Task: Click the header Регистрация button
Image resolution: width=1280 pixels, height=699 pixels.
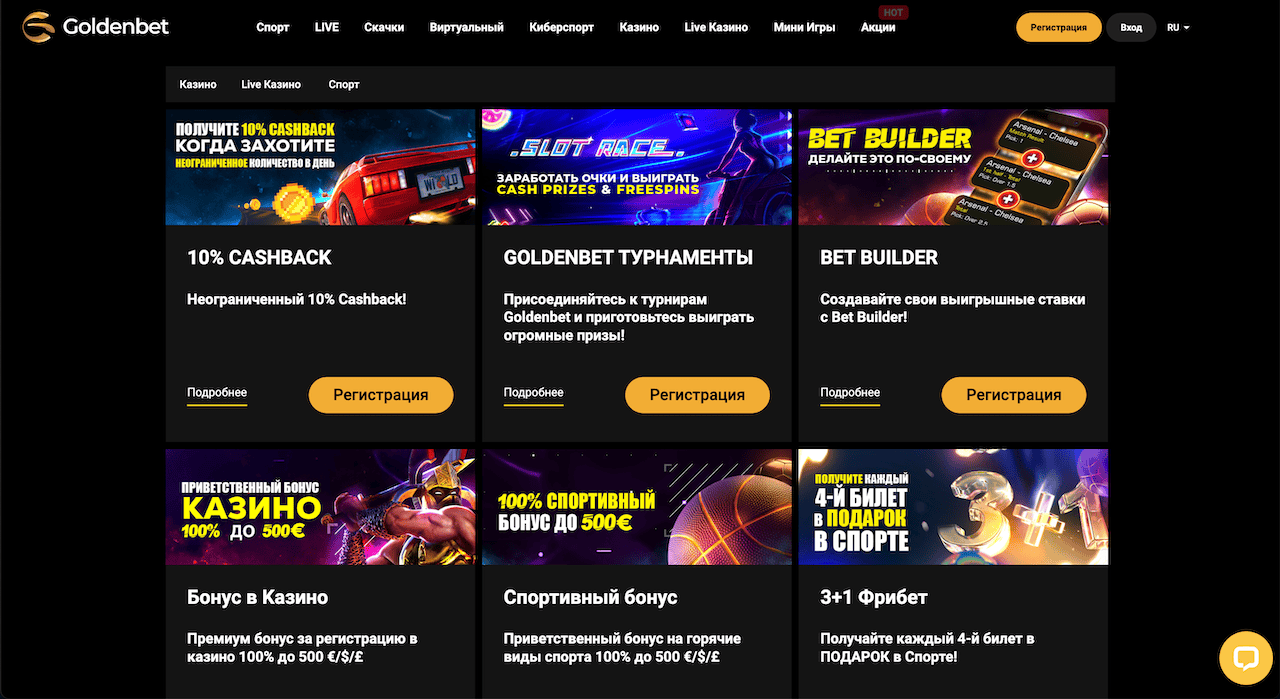Action: point(1058,28)
